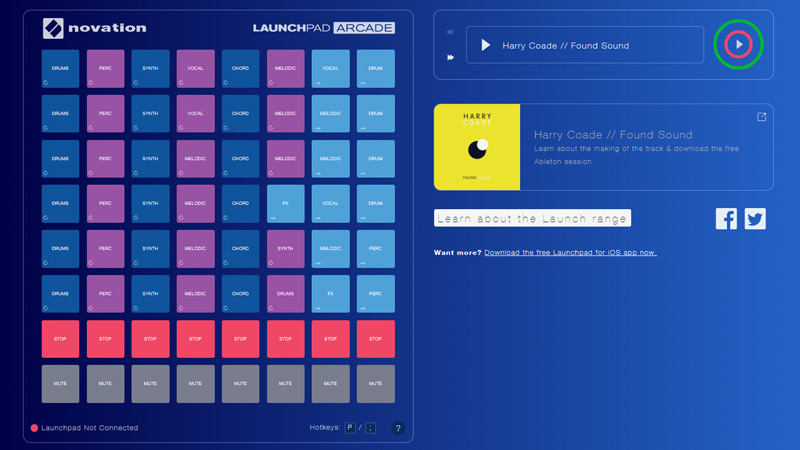
Task: Share on Facebook
Action: coord(726,219)
